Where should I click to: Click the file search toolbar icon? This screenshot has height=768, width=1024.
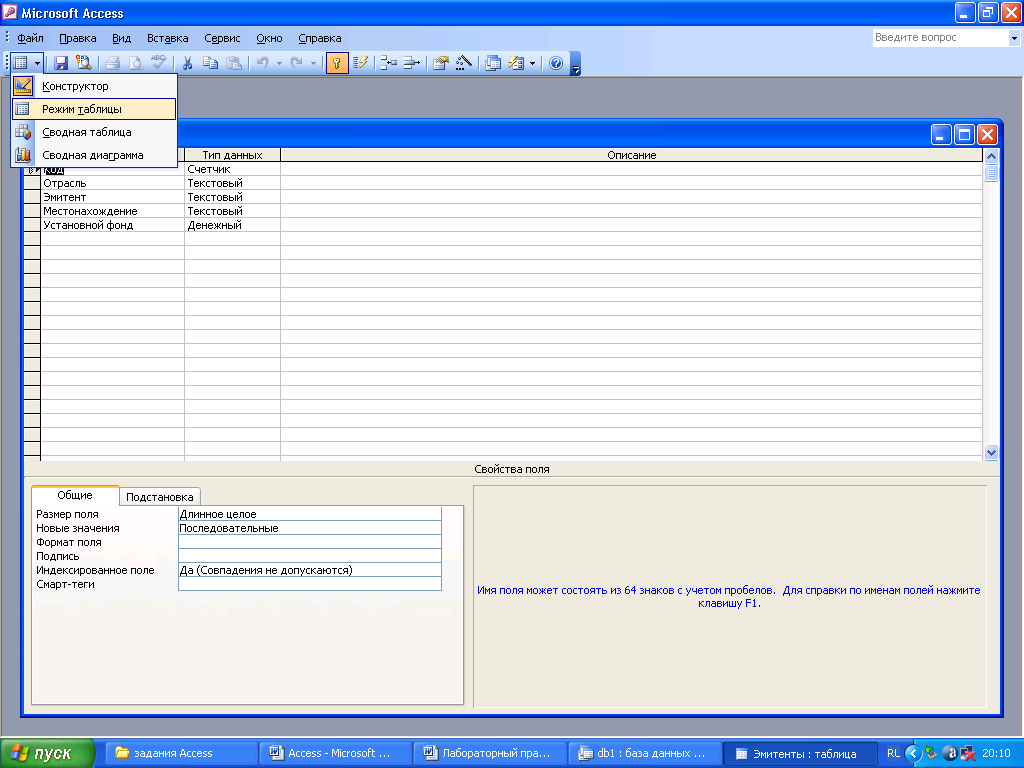(84, 63)
